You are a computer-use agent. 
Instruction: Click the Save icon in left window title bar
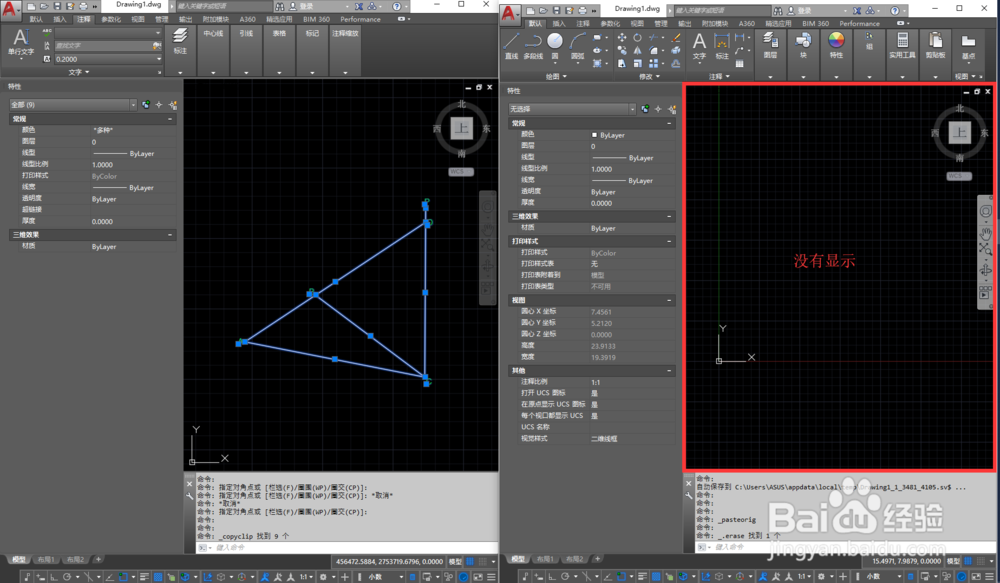click(x=57, y=6)
